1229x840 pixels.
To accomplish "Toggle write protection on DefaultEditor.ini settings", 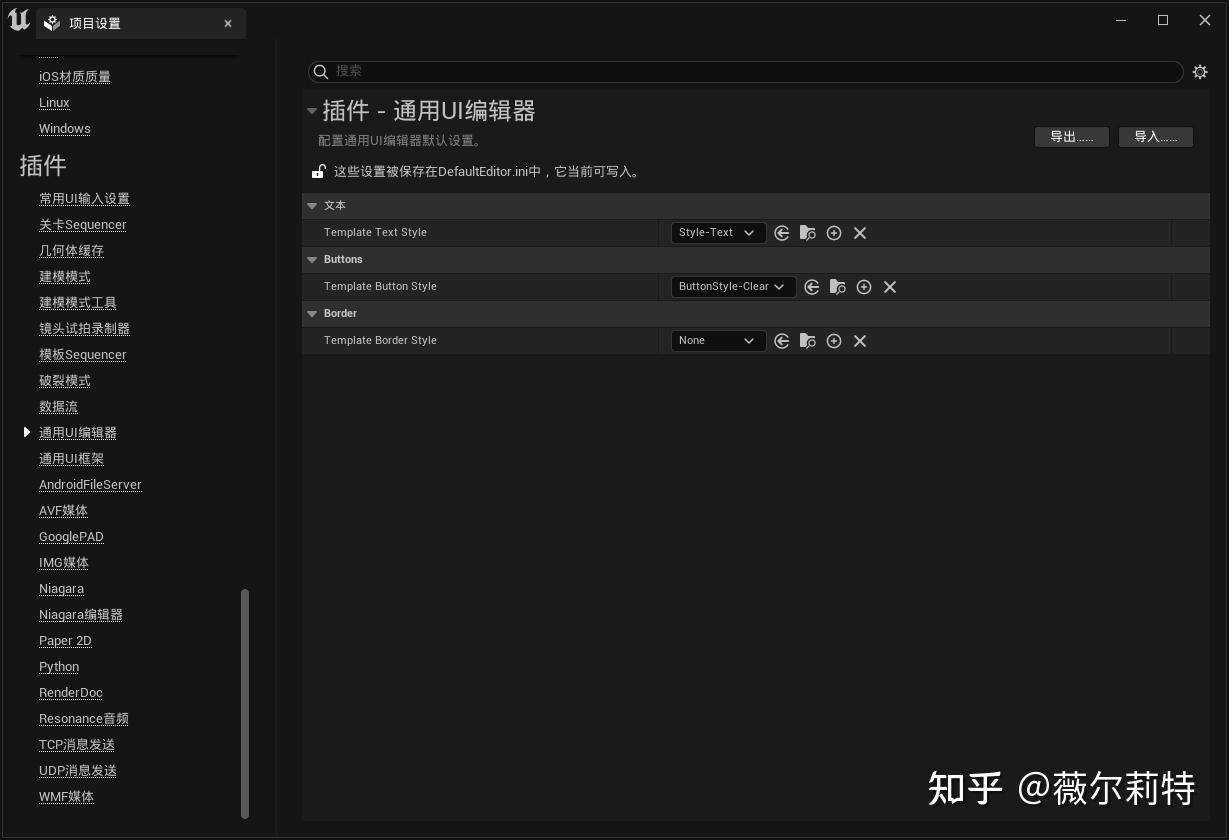I will pos(318,170).
